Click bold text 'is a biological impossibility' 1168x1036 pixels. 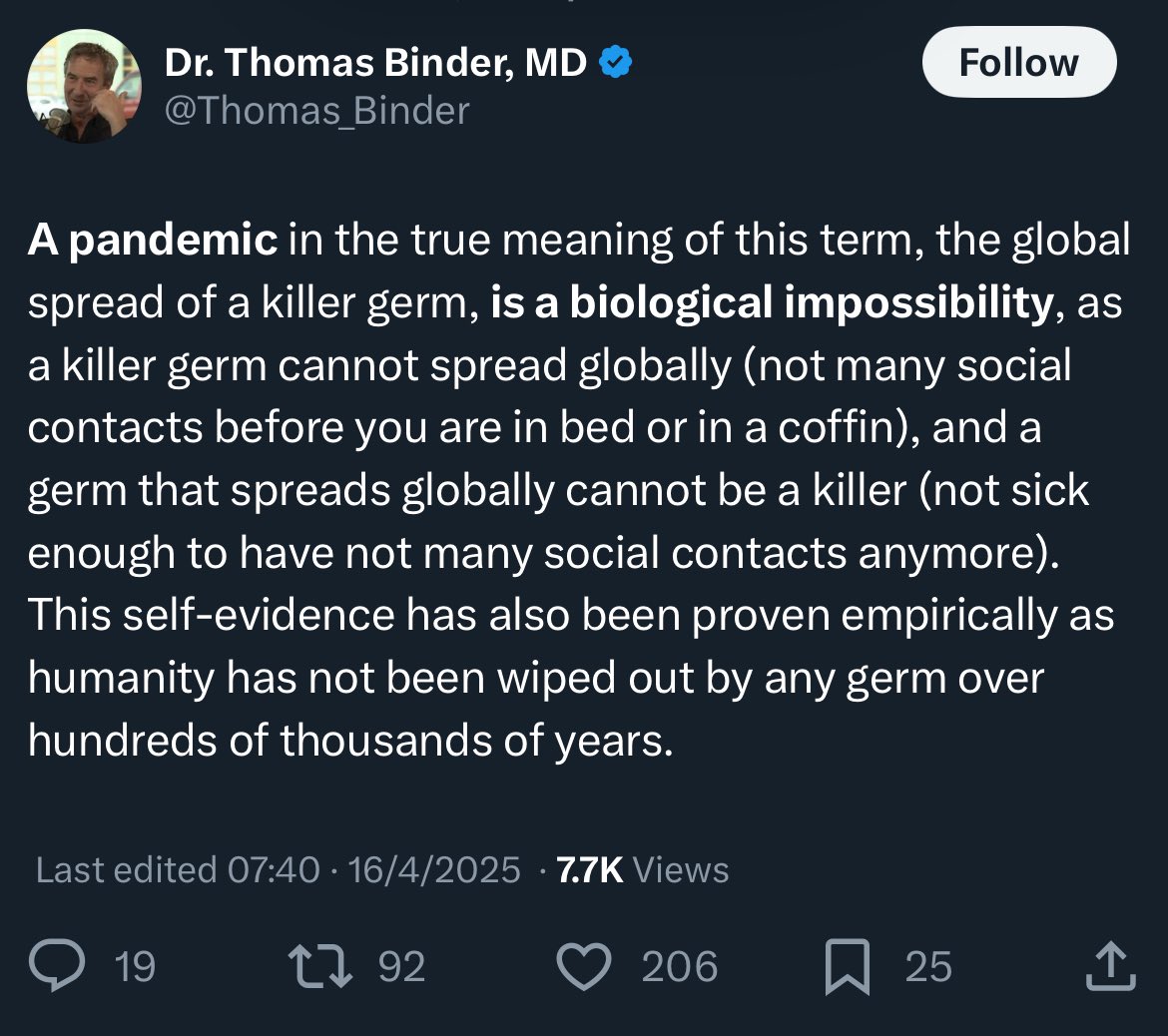pos(773,302)
